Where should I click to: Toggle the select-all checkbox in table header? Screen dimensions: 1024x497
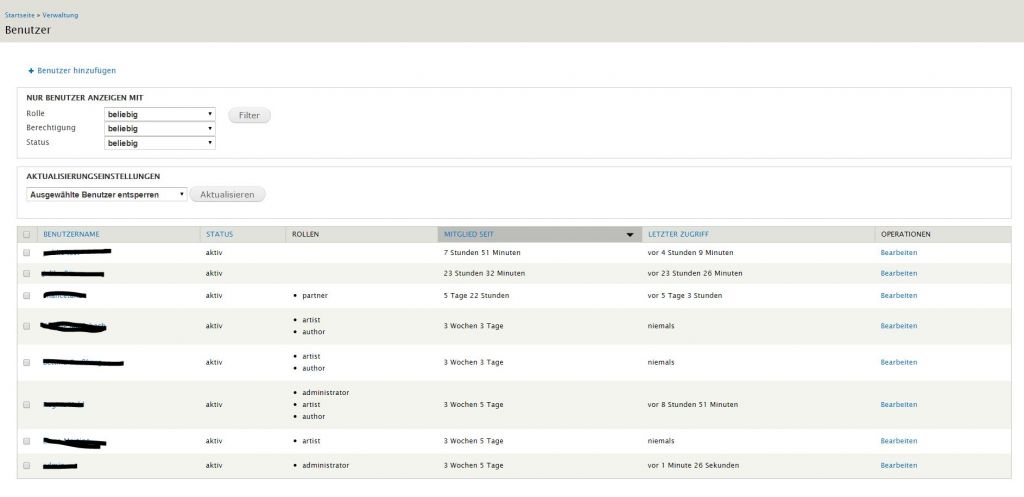coord(27,235)
